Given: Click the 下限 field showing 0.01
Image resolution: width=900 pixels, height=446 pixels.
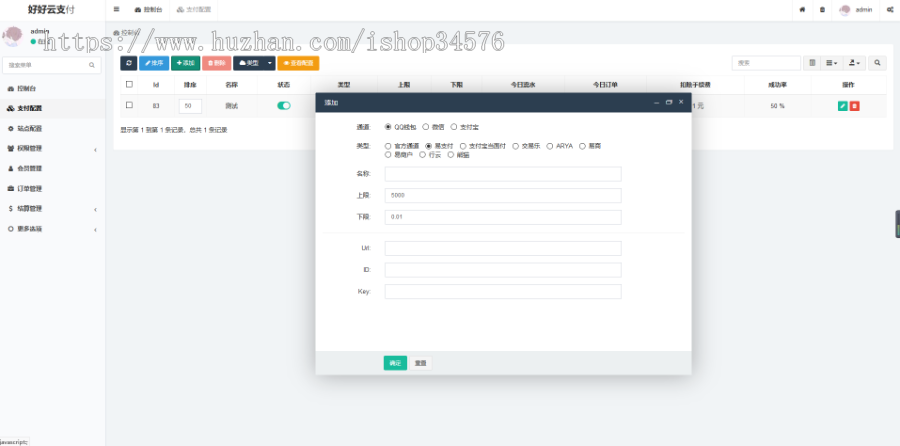Looking at the screenshot, I should pos(503,218).
